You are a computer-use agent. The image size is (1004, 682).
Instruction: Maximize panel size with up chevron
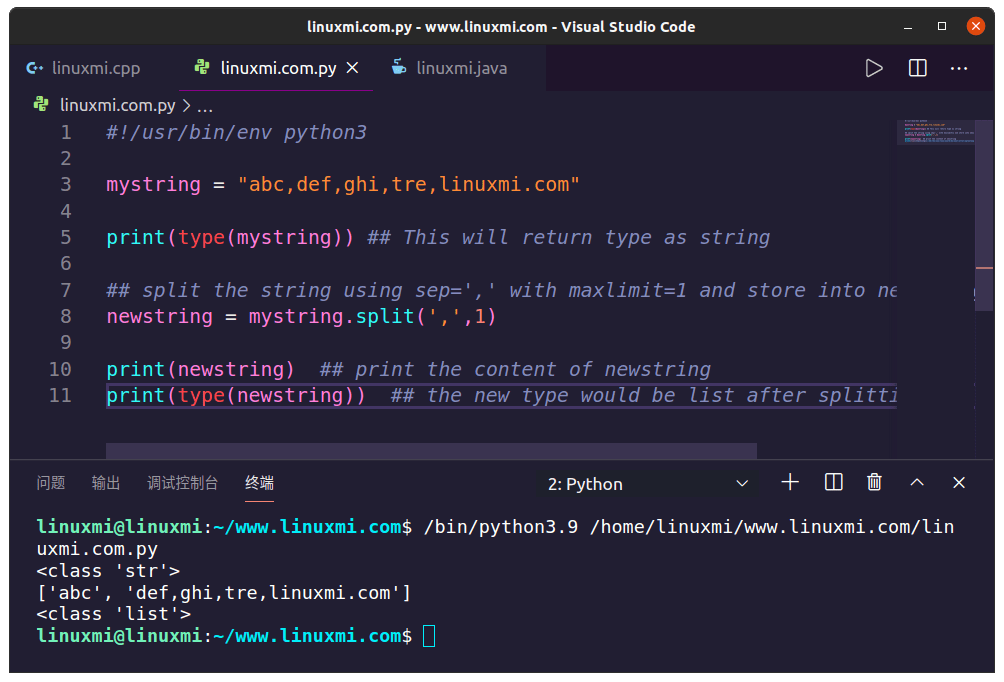917,483
